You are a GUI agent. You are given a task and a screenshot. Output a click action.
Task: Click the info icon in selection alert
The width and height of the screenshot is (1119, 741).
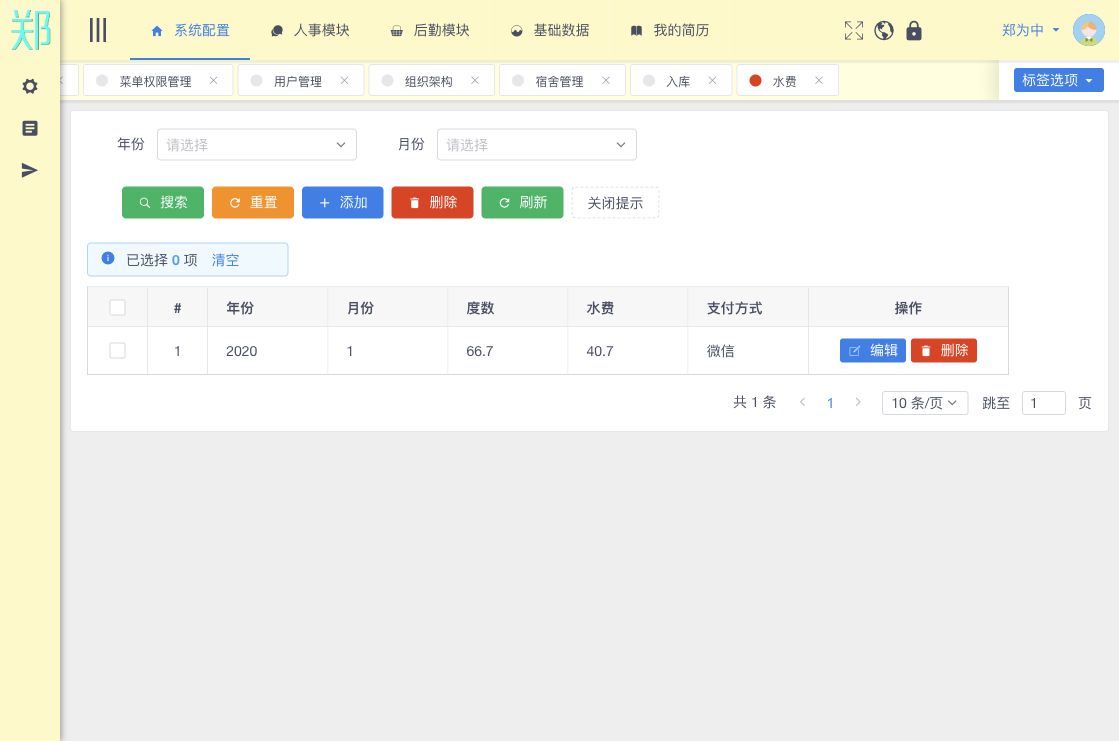[x=108, y=258]
